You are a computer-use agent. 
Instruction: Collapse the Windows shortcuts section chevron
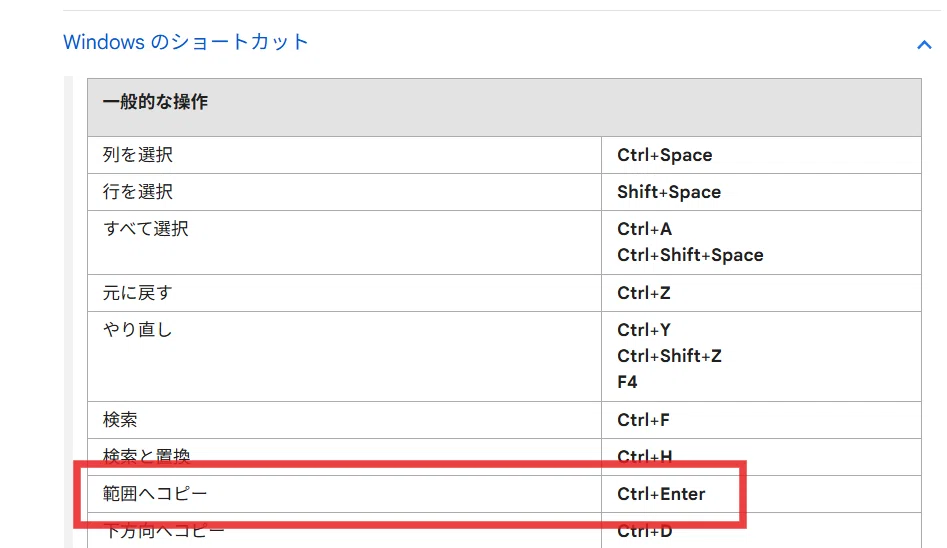923,45
